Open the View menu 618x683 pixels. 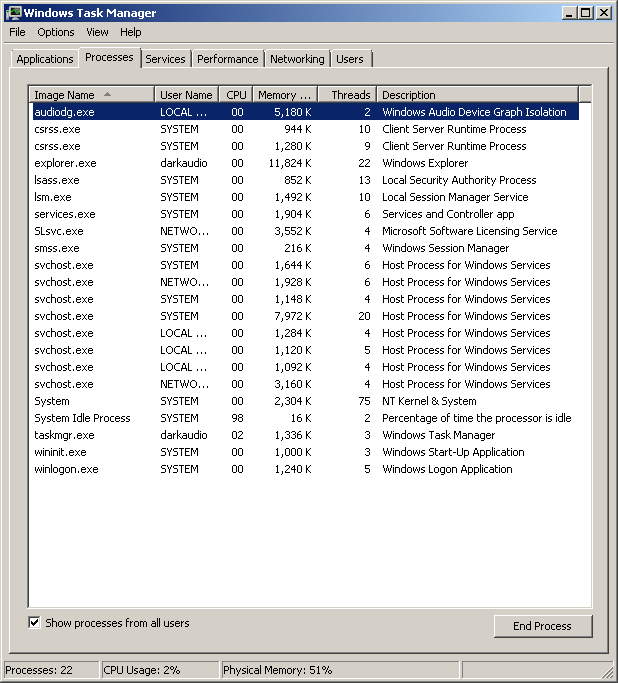tap(97, 32)
